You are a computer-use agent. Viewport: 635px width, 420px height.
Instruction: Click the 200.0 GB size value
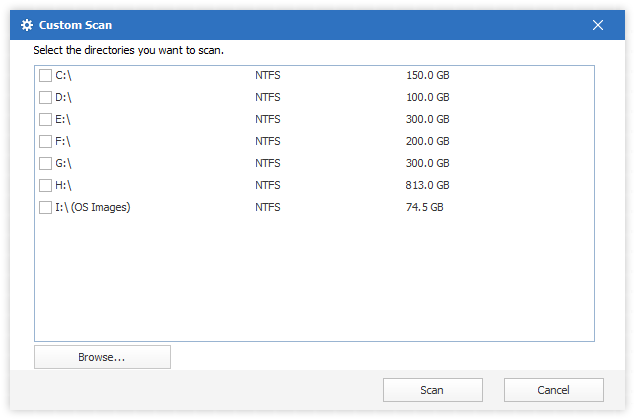pyautogui.click(x=428, y=141)
